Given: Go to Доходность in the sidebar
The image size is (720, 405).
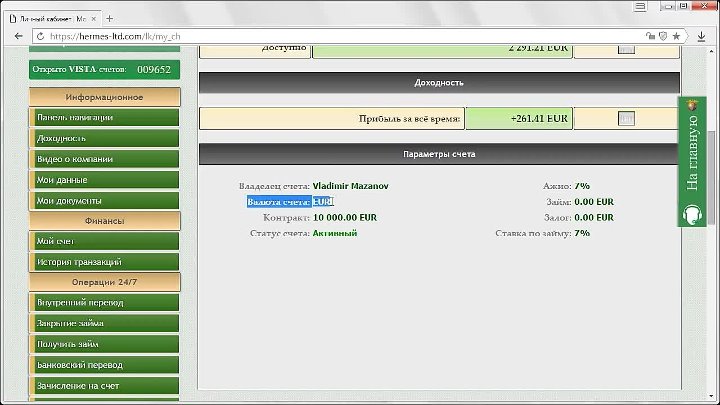Looking at the screenshot, I should pyautogui.click(x=105, y=138).
